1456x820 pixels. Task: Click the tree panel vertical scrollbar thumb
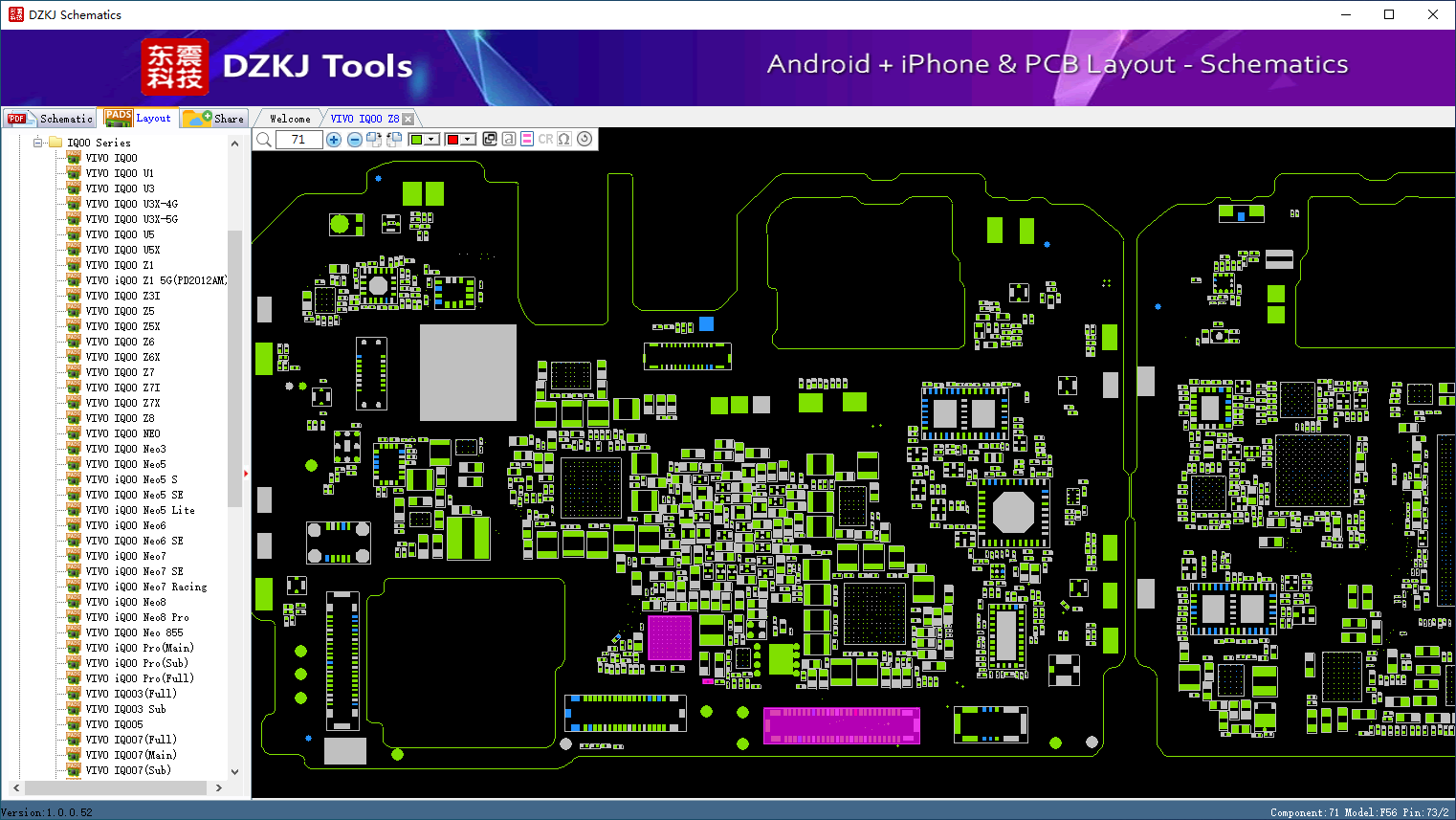pyautogui.click(x=234, y=368)
